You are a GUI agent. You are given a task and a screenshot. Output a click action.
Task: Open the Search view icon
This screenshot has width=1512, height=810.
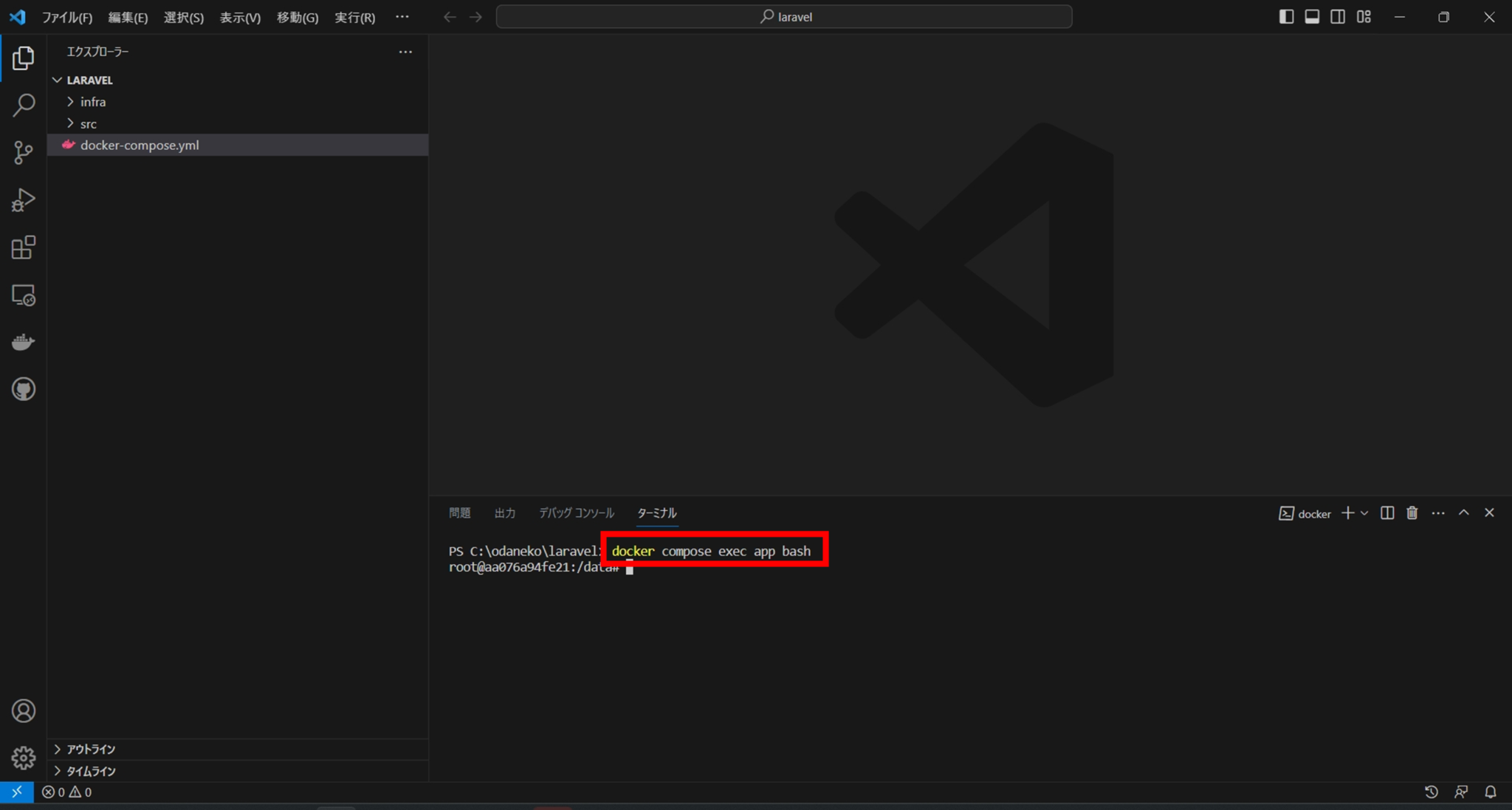[x=23, y=106]
